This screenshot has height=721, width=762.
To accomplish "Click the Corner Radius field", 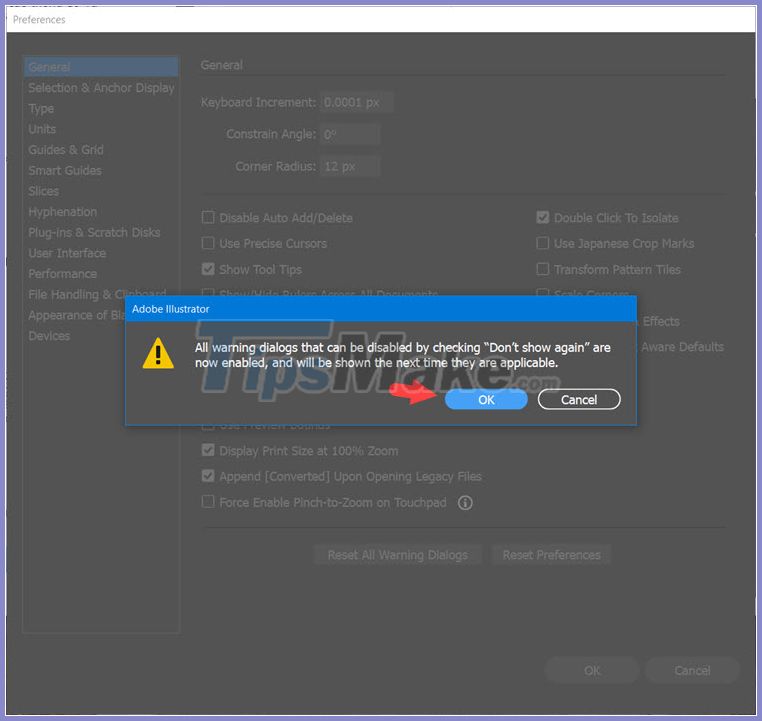I will pyautogui.click(x=350, y=167).
